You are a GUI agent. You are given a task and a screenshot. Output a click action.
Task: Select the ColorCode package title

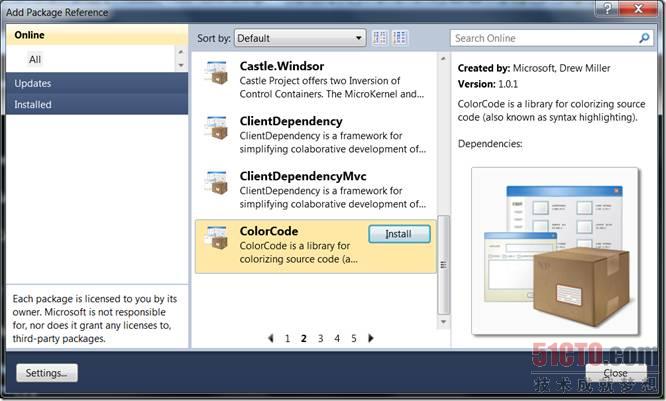[269, 231]
